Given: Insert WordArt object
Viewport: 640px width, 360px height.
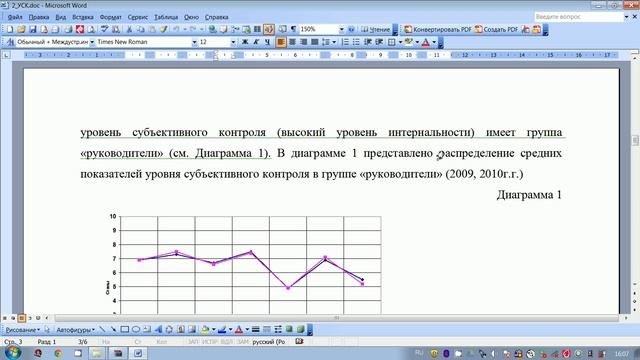Looking at the screenshot, I should [x=158, y=329].
